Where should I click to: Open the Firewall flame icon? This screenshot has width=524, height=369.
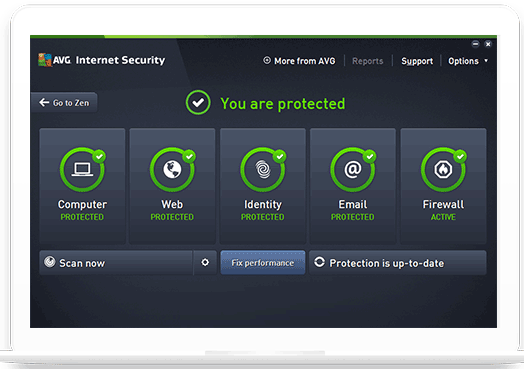(x=443, y=169)
